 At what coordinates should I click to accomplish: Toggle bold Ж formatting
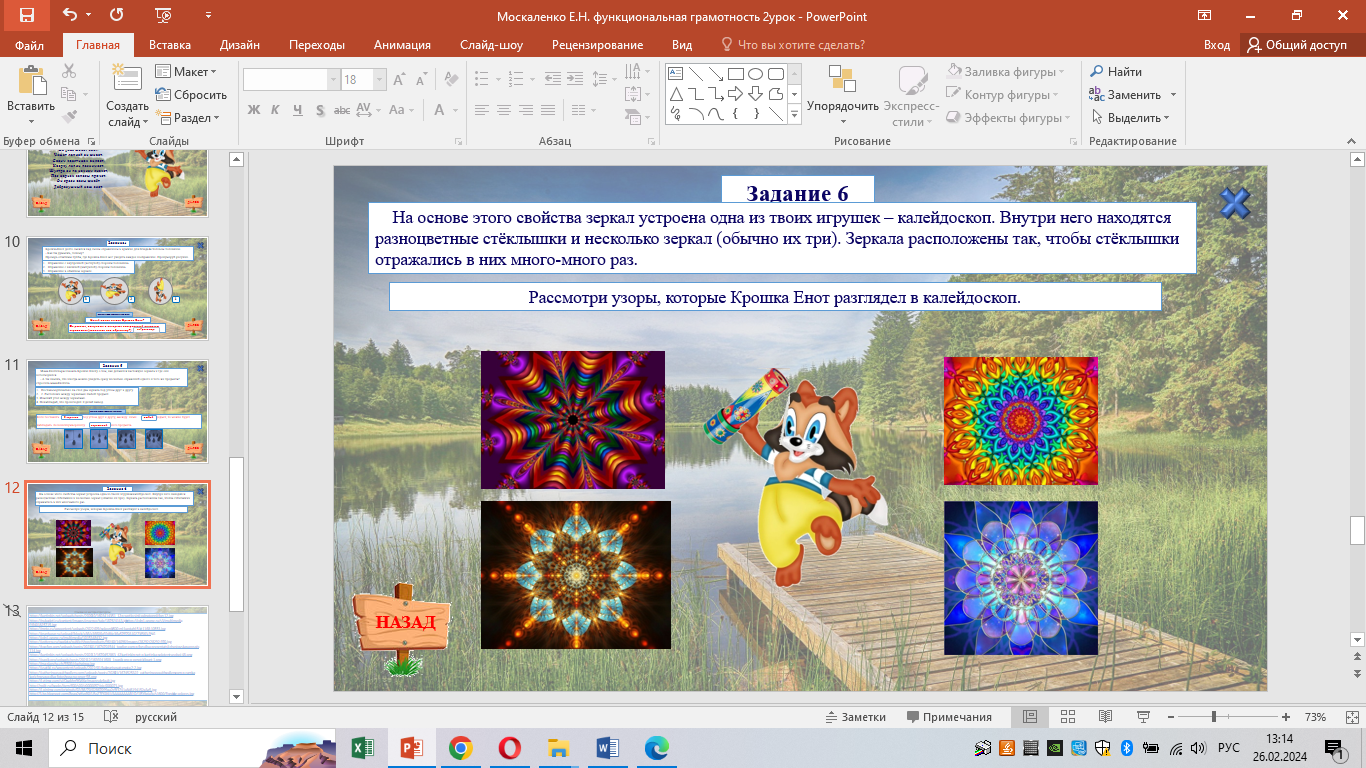253,110
